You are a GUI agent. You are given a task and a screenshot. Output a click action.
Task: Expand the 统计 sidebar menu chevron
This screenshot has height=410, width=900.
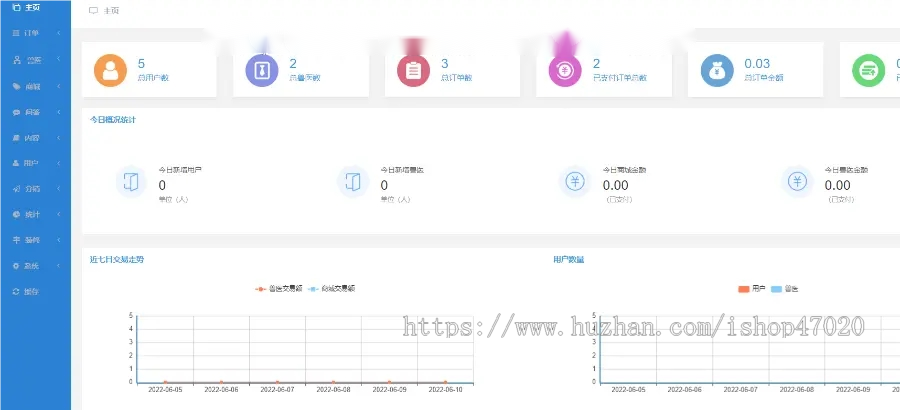59,214
